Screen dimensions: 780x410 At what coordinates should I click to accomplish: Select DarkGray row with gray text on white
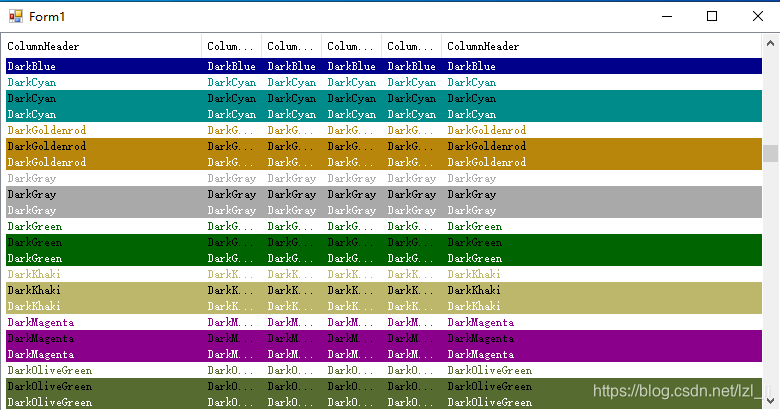click(x=384, y=178)
